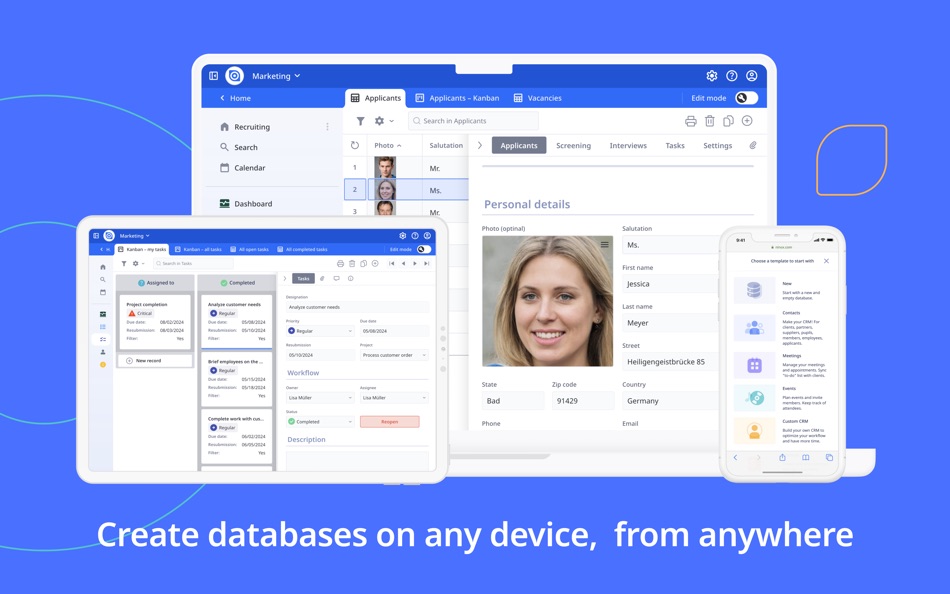The width and height of the screenshot is (950, 594).
Task: Click filter funnel icon on tablet toolbar
Action: pos(124,264)
